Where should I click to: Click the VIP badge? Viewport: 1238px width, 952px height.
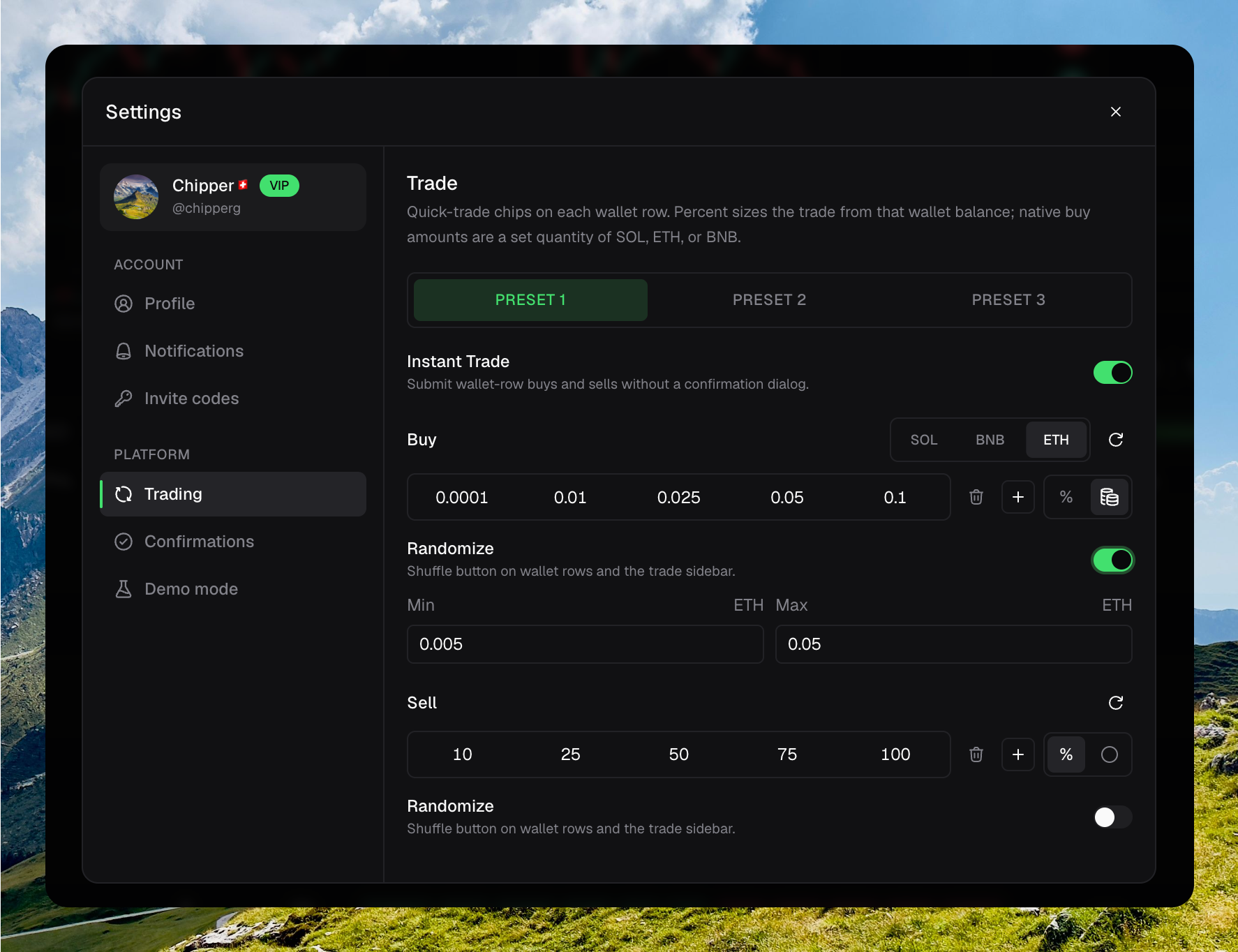pos(279,186)
